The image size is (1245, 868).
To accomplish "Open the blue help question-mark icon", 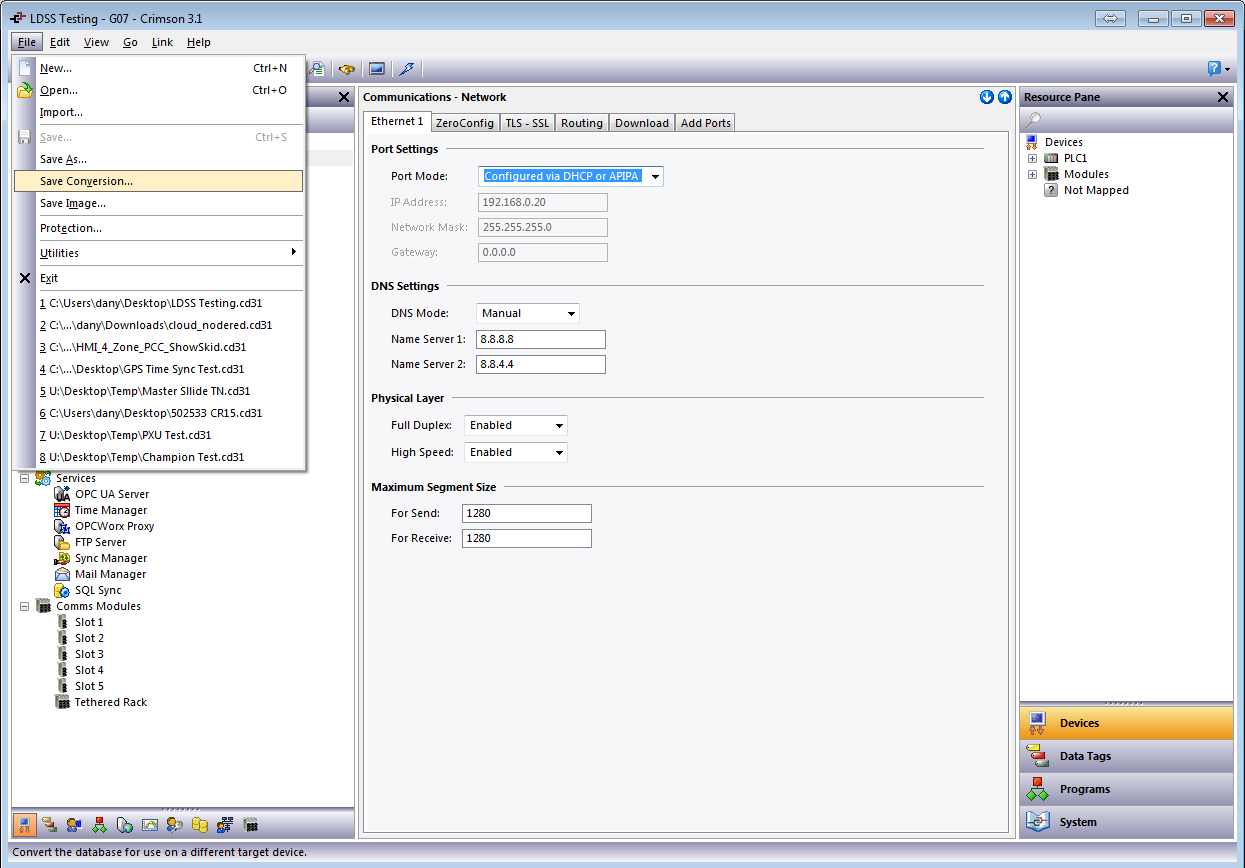I will coord(1214,69).
